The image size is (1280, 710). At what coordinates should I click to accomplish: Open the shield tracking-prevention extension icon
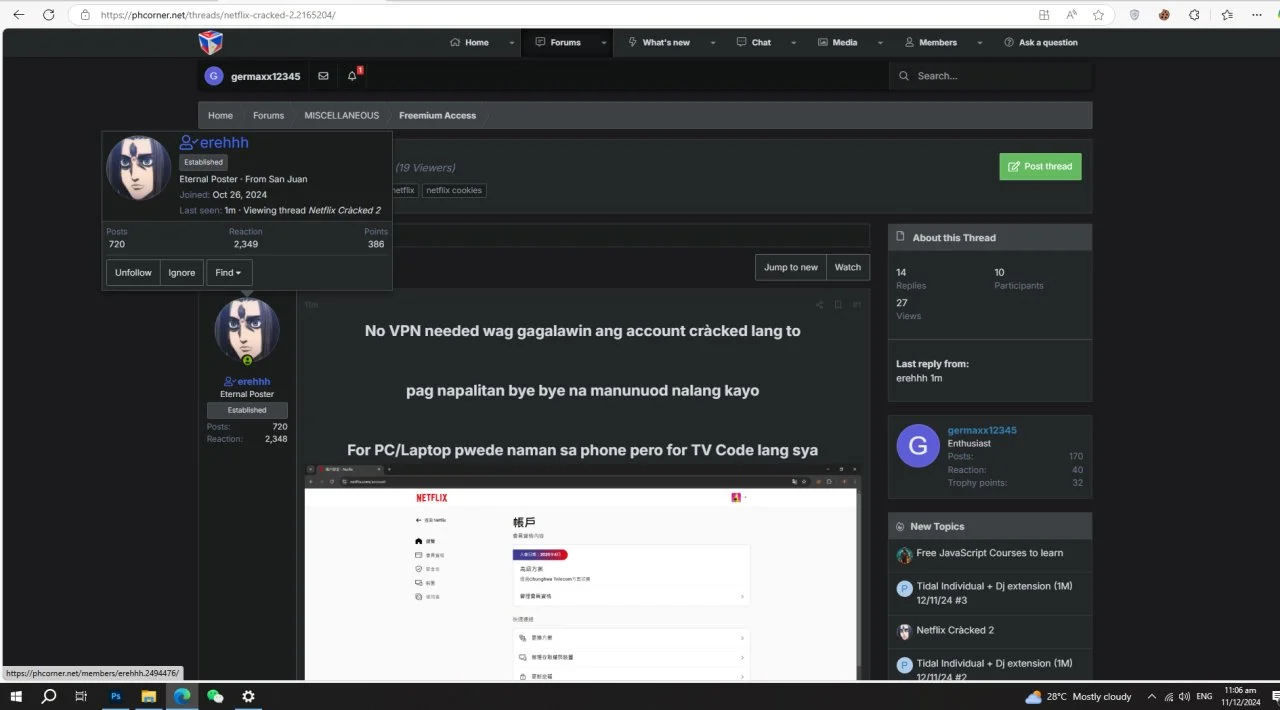click(x=1134, y=15)
